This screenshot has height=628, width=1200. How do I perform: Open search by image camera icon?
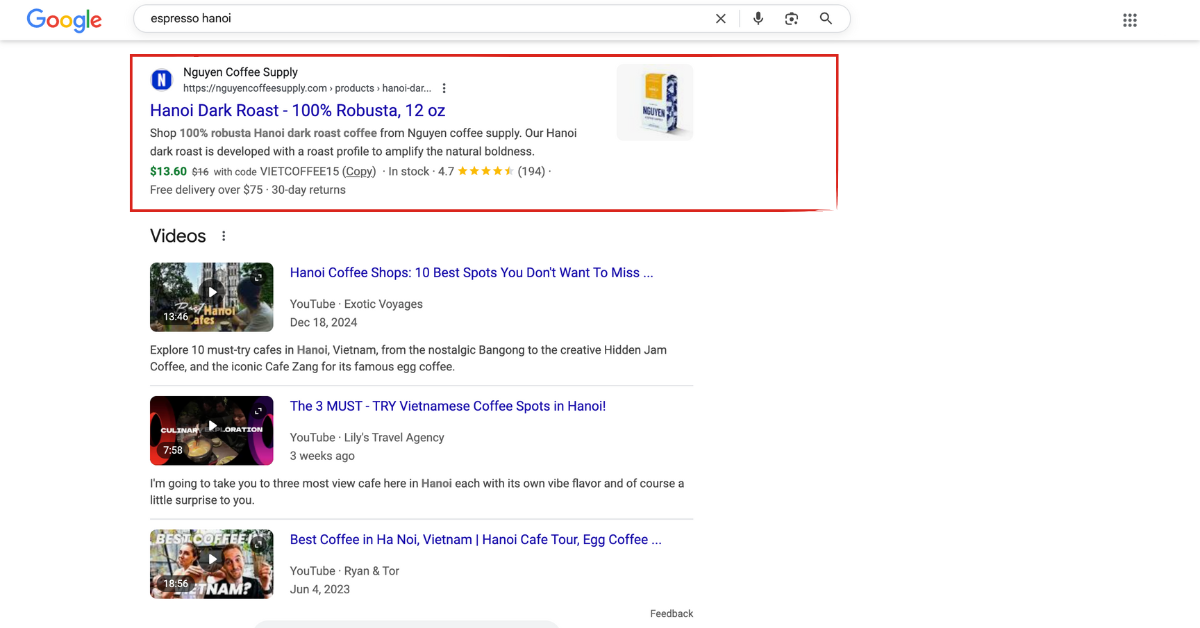791,18
